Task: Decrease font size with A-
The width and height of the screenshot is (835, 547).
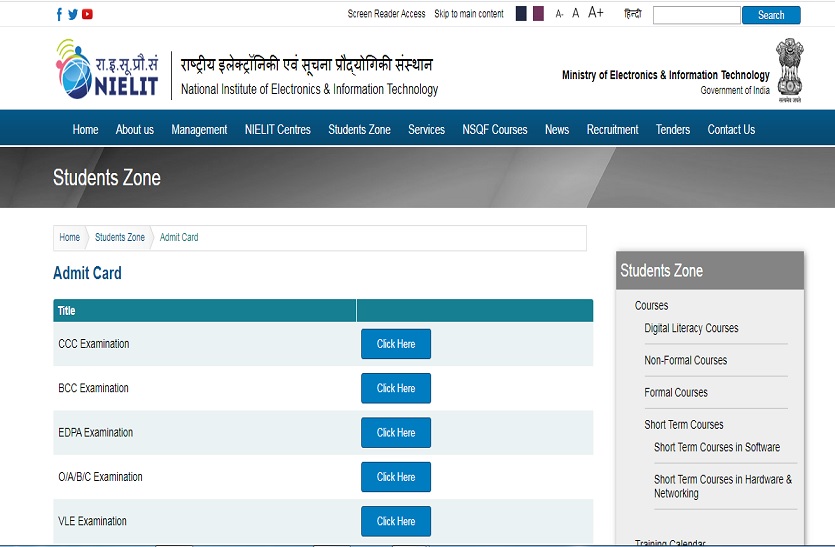Action: pyautogui.click(x=559, y=14)
